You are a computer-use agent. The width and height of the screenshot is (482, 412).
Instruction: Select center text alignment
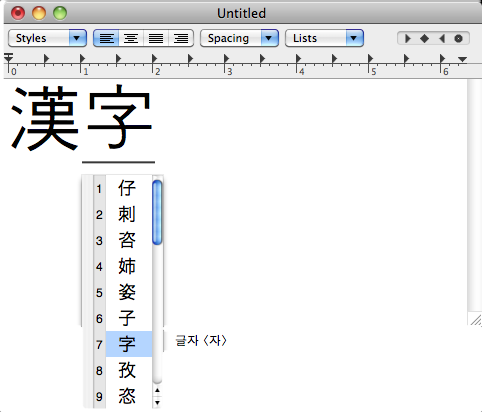click(131, 38)
